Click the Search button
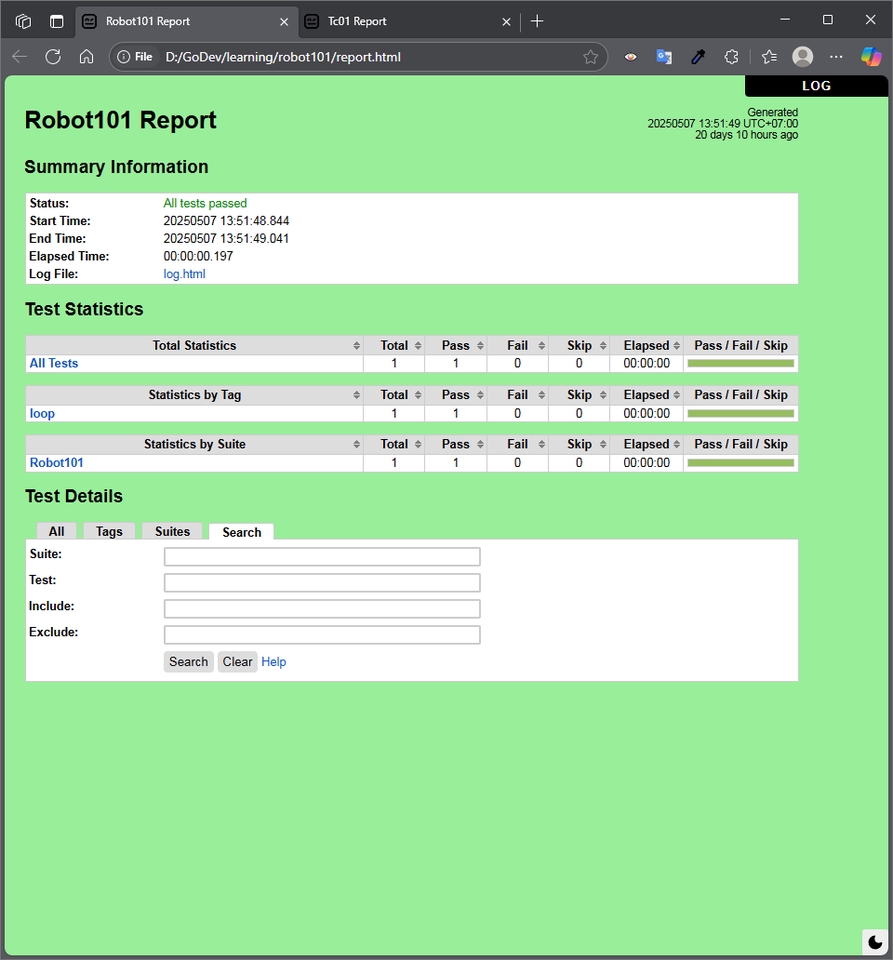Screen dimensions: 893x960 click(189, 662)
